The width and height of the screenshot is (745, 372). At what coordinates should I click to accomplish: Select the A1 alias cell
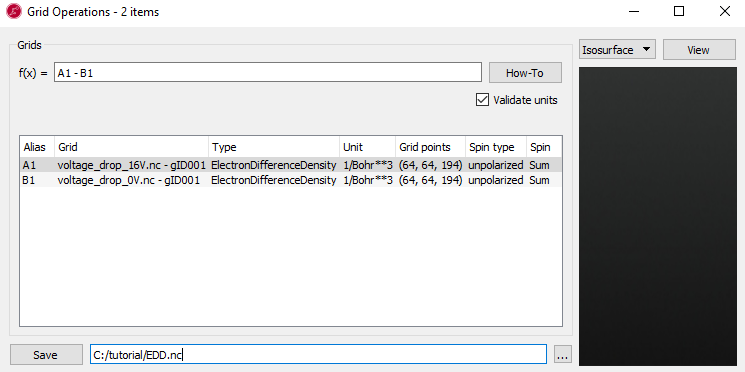pyautogui.click(x=29, y=165)
